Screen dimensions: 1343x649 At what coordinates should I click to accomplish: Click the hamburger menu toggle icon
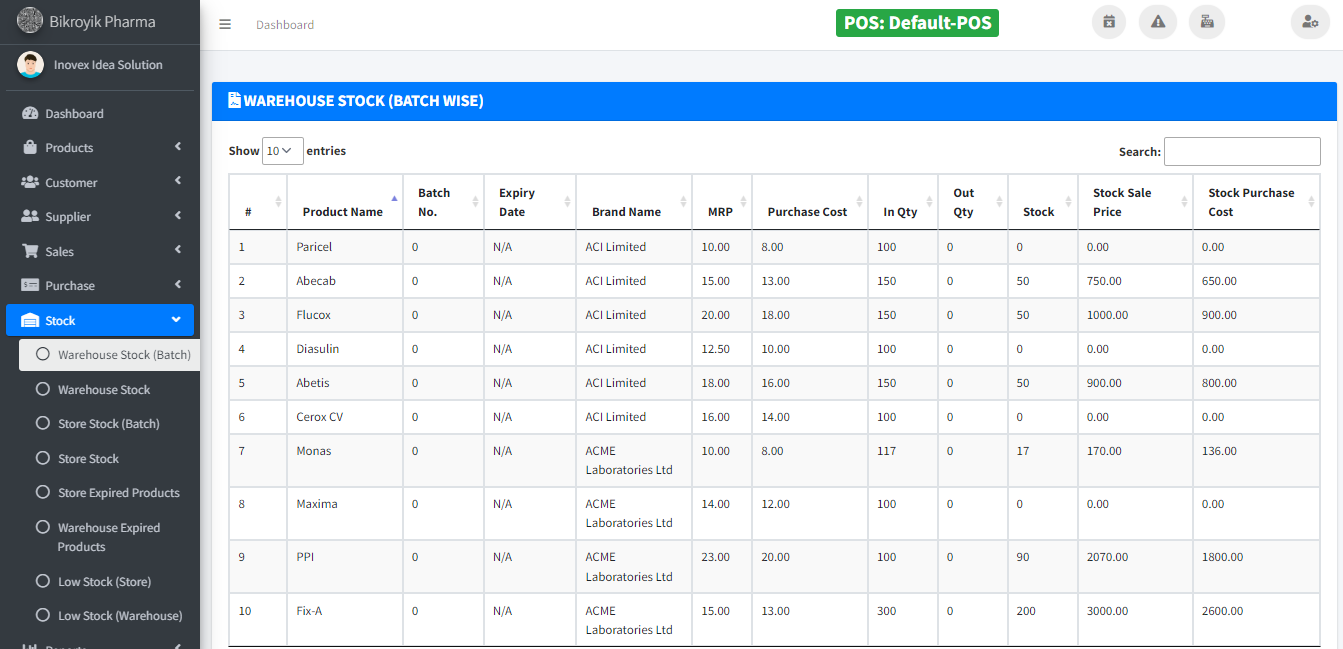[225, 24]
